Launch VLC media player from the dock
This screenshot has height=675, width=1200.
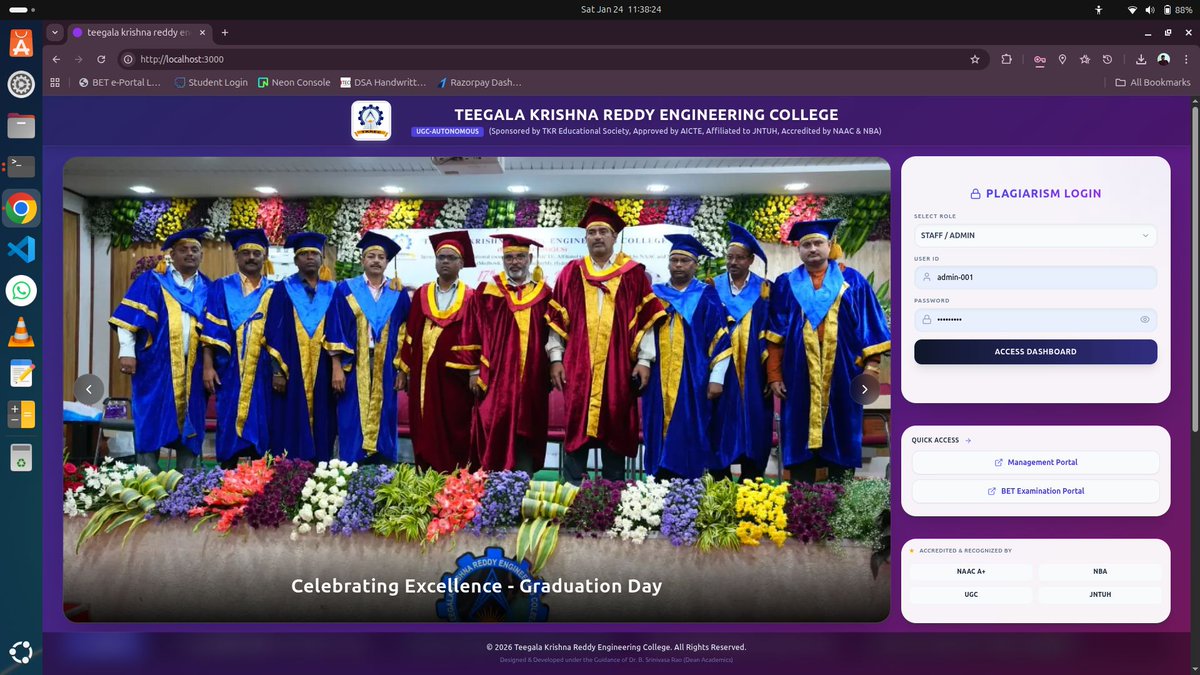pos(21,332)
